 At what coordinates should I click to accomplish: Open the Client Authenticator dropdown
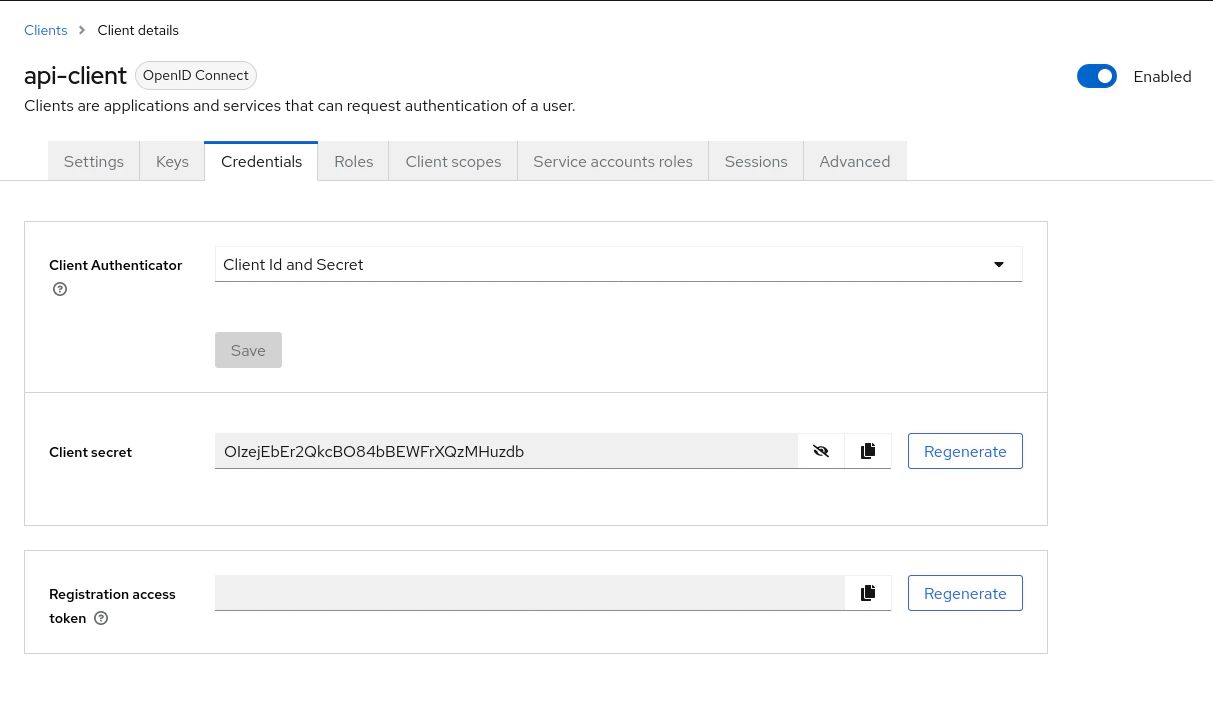point(618,264)
